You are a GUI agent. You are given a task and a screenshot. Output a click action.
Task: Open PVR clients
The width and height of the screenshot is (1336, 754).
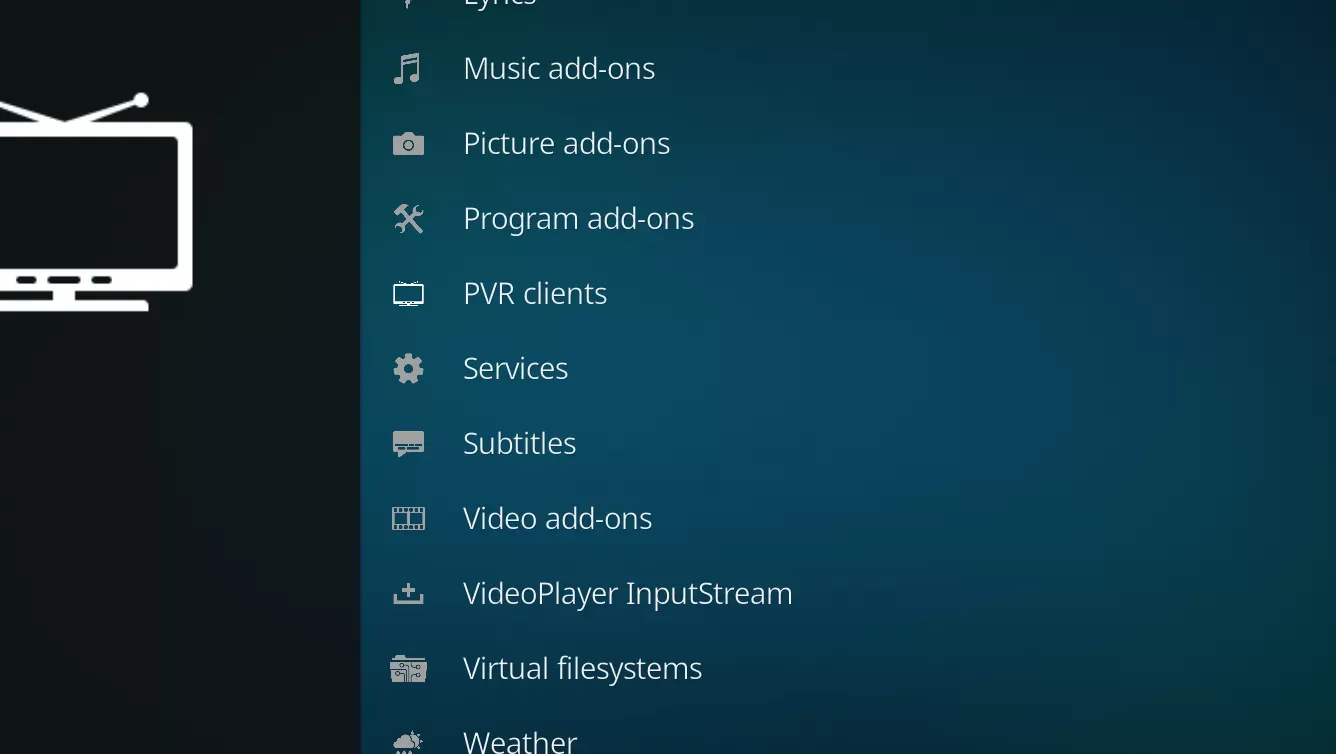pyautogui.click(x=535, y=293)
